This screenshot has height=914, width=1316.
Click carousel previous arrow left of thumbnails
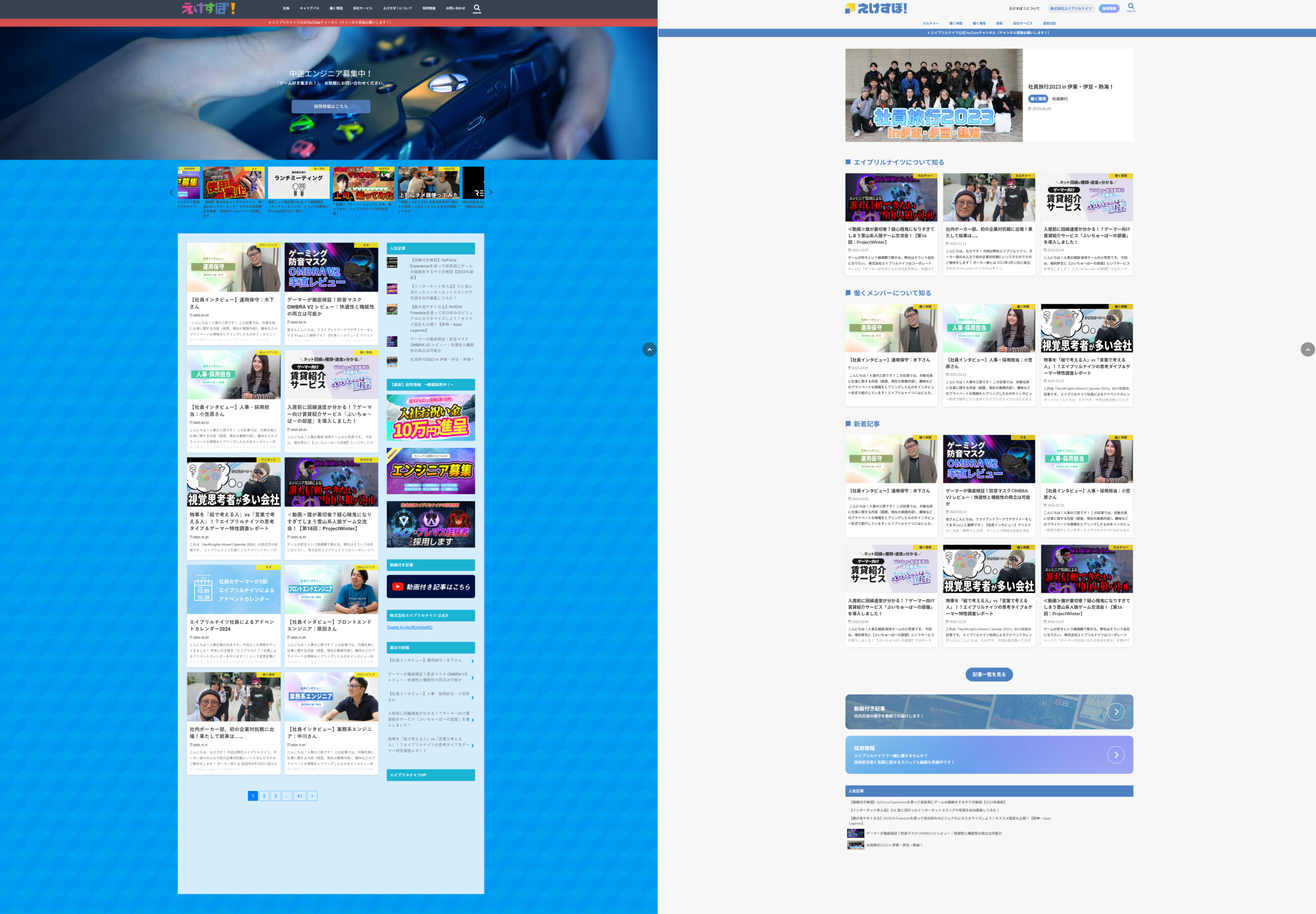[171, 192]
